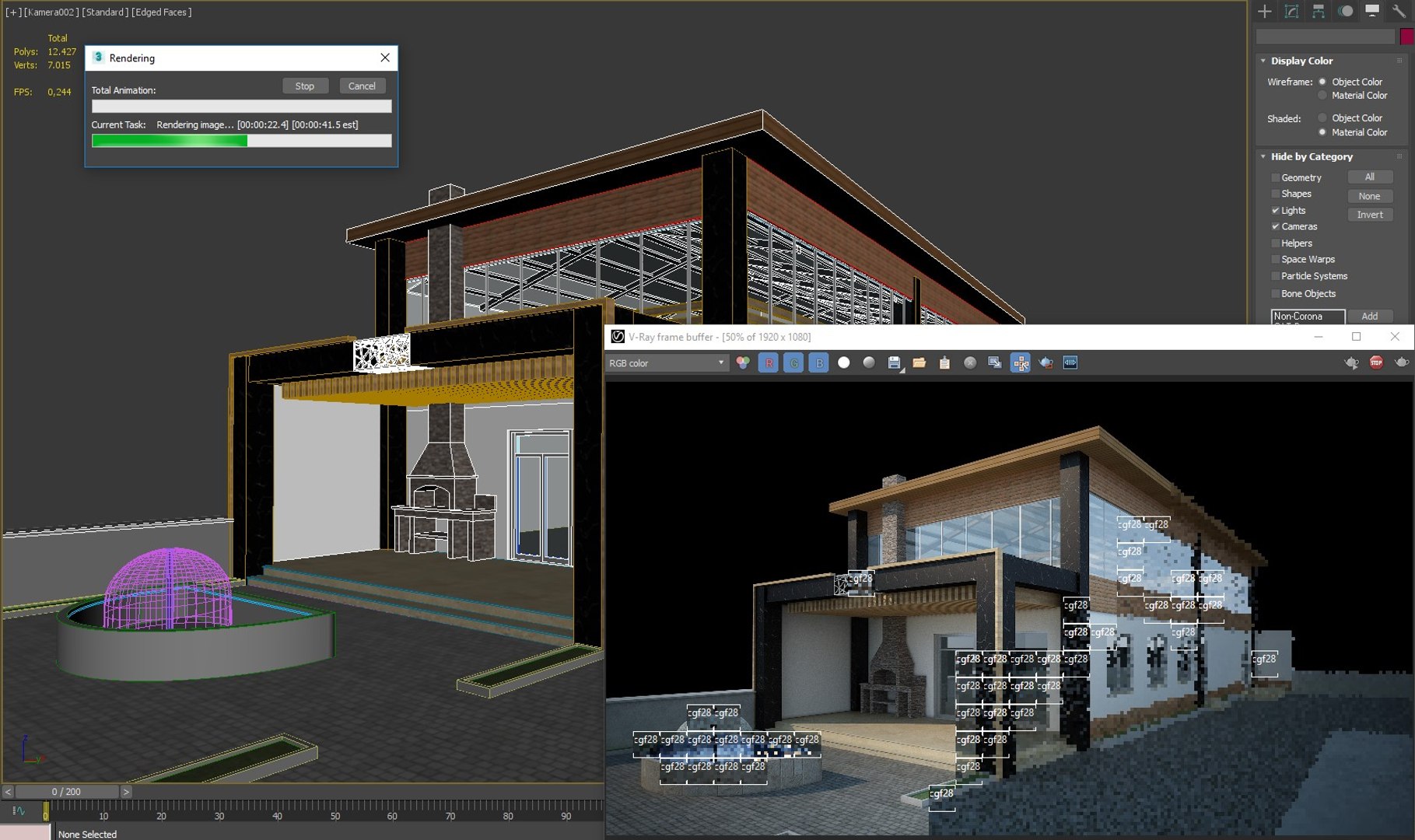Open the Modify tab in command panel
Viewport: 1415px width, 840px height.
1291,11
